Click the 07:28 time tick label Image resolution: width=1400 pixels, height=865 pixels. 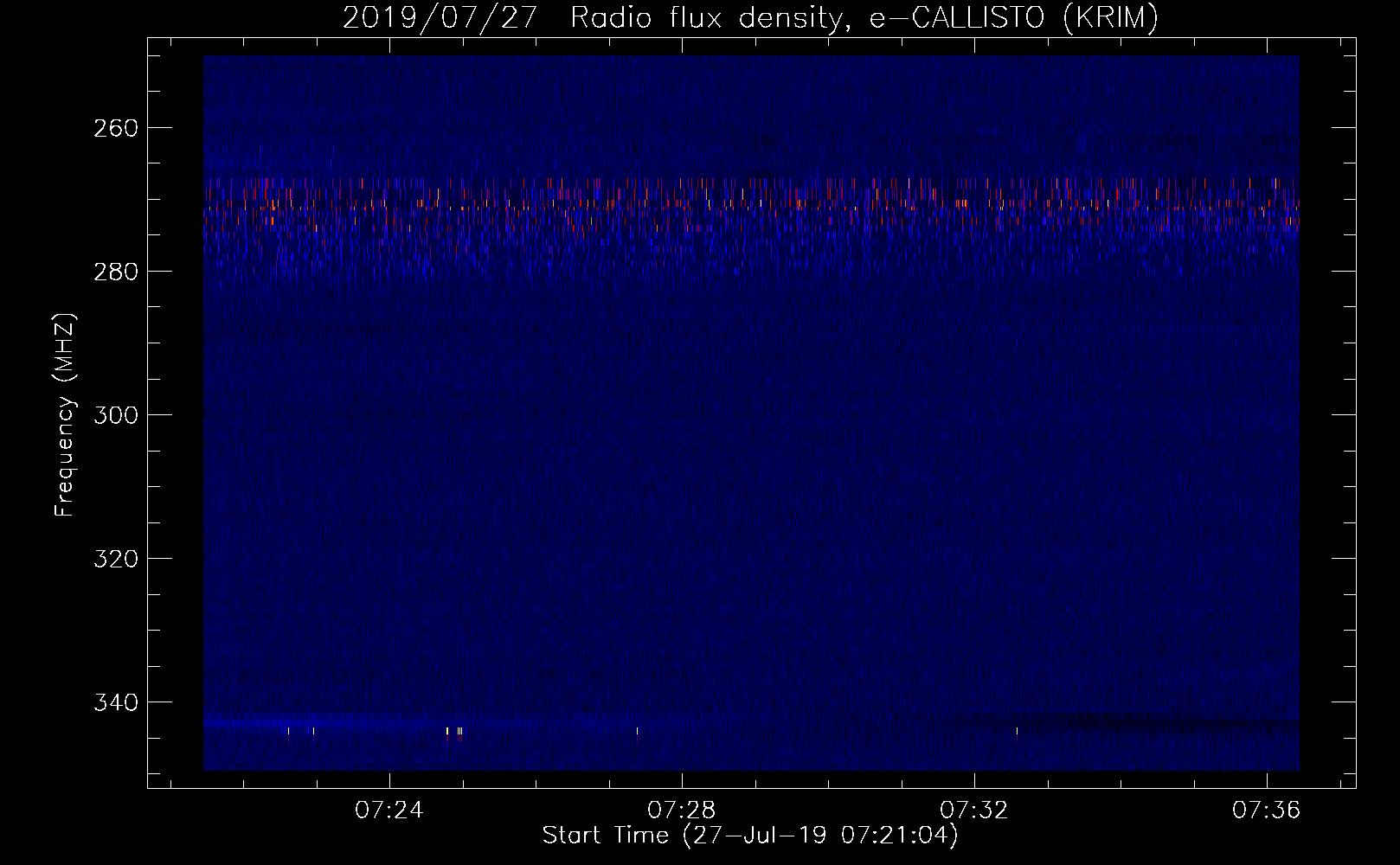(x=682, y=811)
